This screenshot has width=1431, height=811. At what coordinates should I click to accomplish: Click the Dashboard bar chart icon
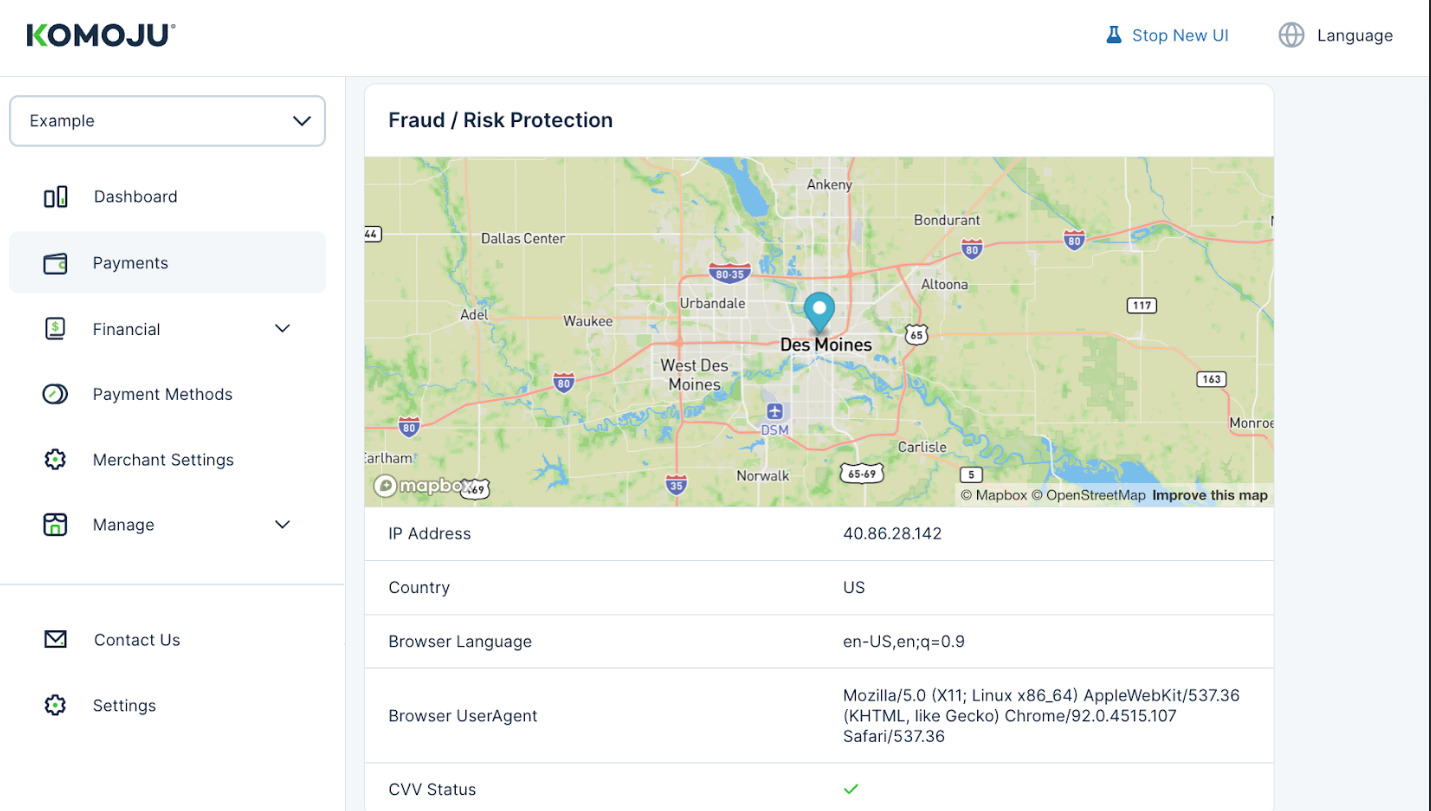56,197
